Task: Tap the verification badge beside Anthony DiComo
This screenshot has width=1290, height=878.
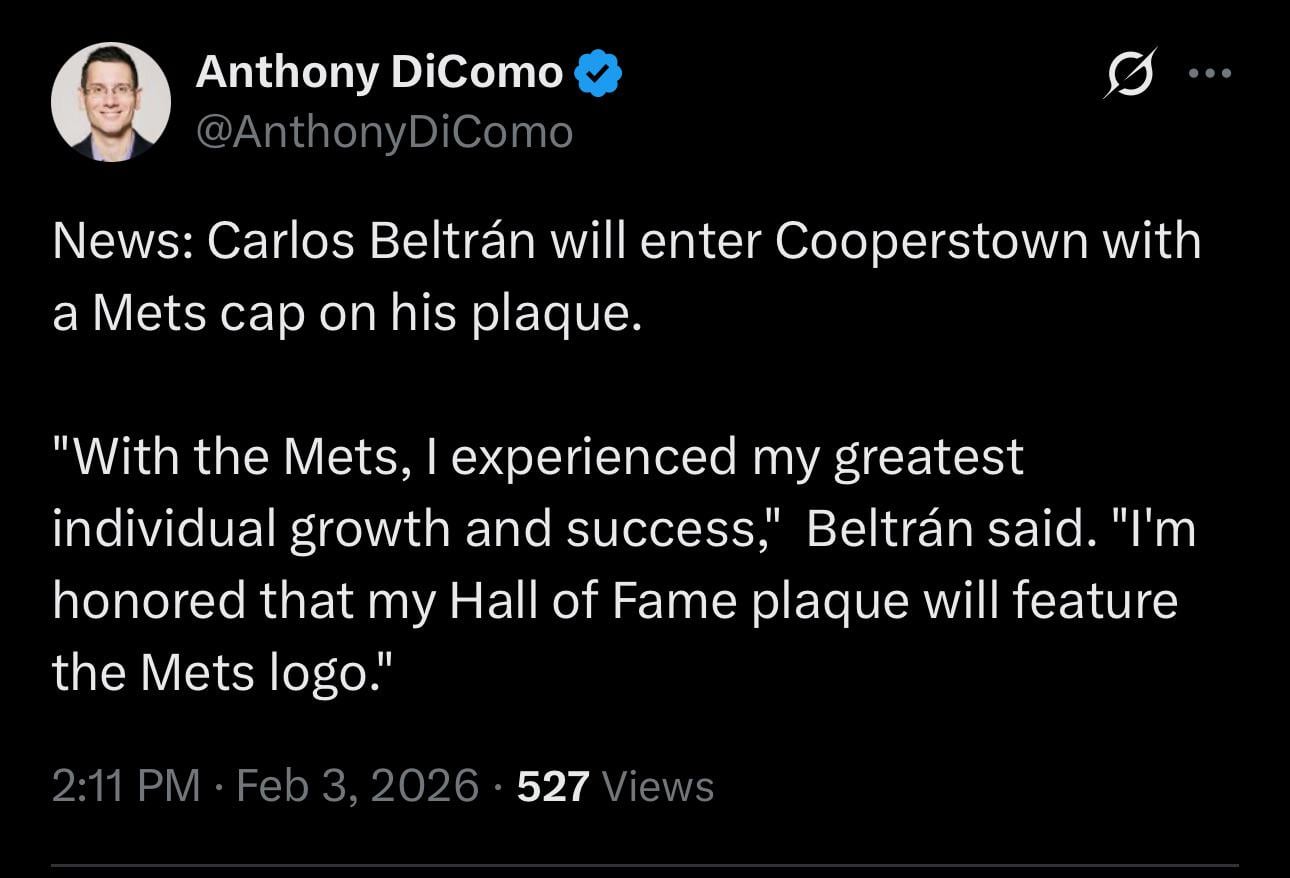Action: coord(599,70)
